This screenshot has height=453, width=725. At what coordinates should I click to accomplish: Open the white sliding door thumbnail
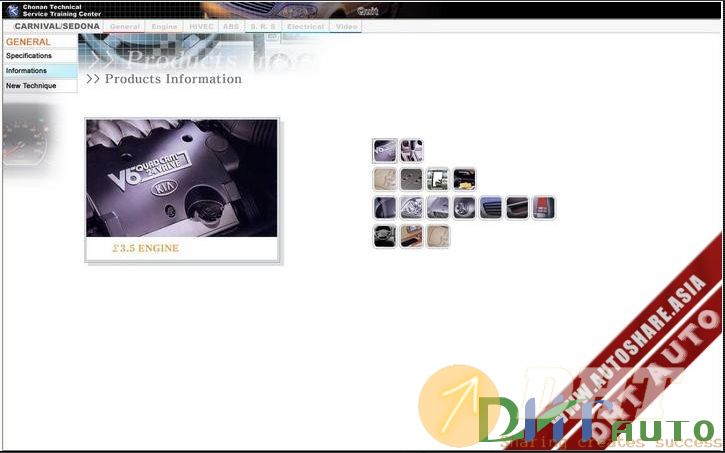(437, 179)
